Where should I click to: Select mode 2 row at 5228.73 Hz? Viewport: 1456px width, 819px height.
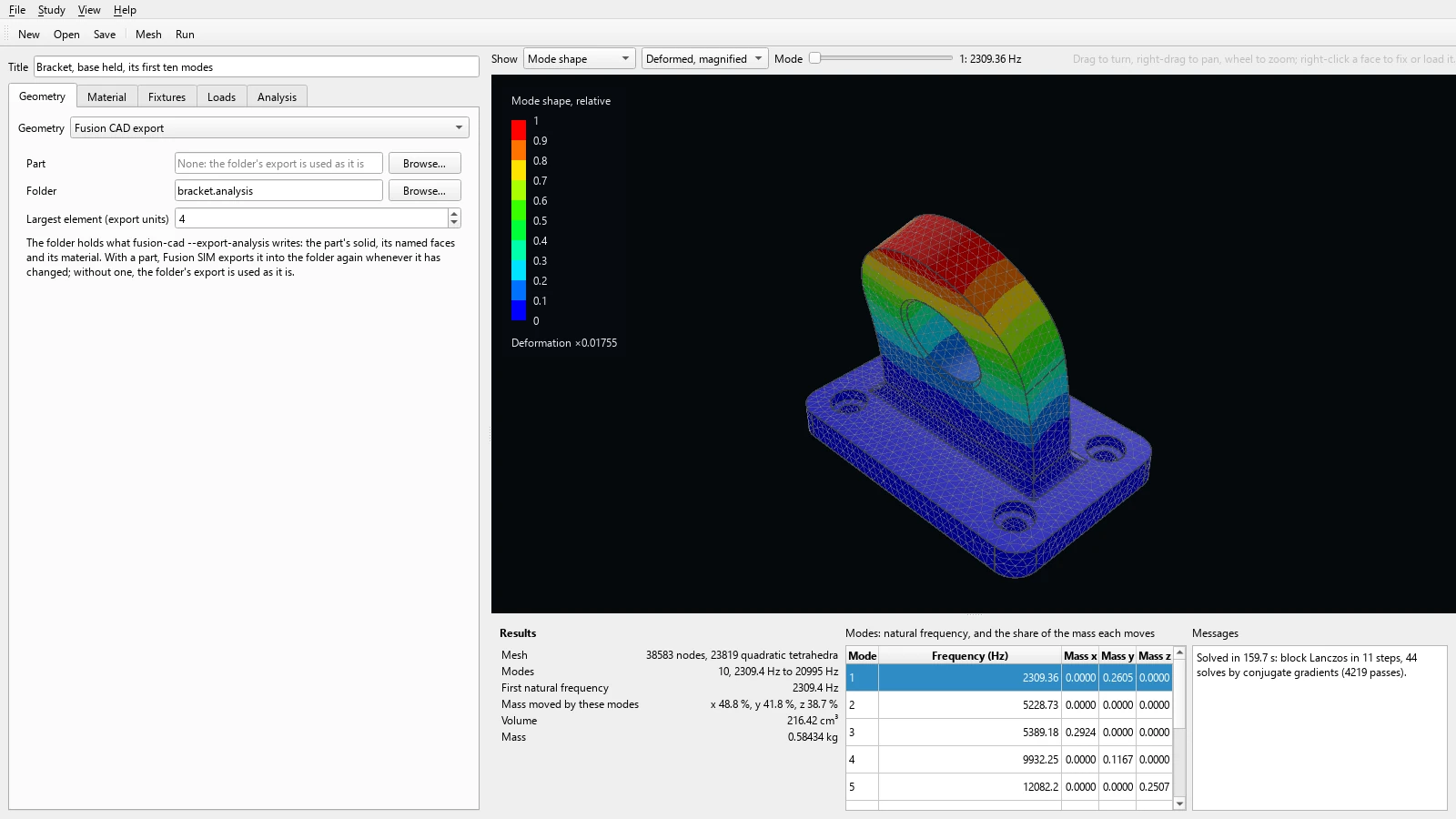point(1009,705)
